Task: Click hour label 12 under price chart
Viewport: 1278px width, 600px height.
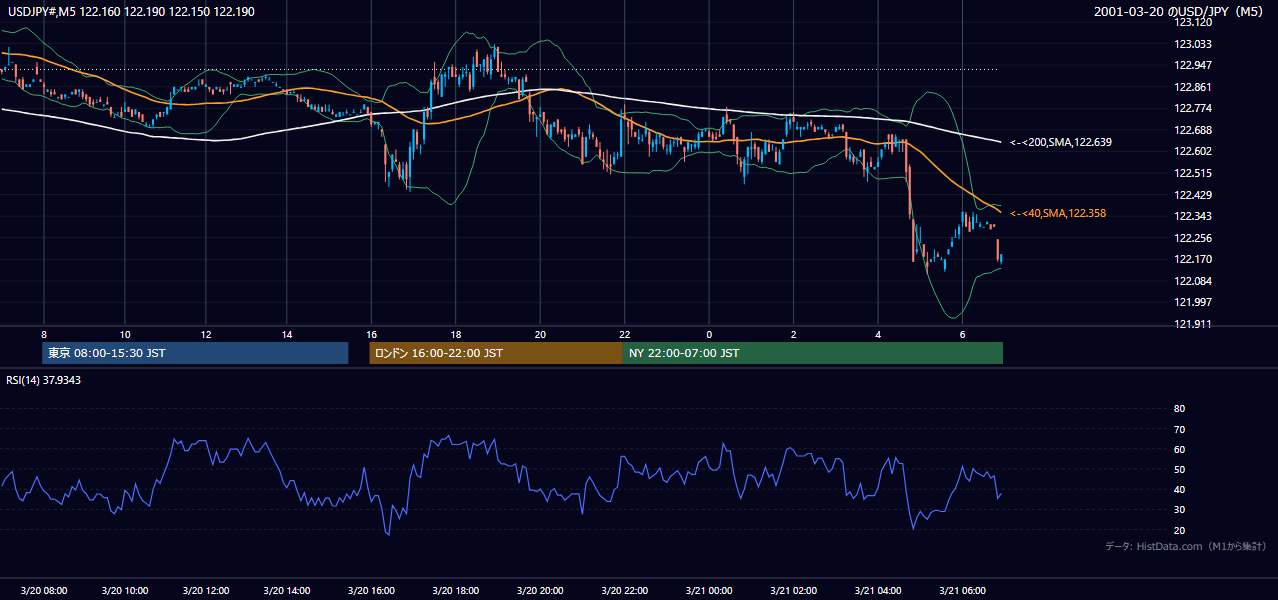Action: click(205, 334)
